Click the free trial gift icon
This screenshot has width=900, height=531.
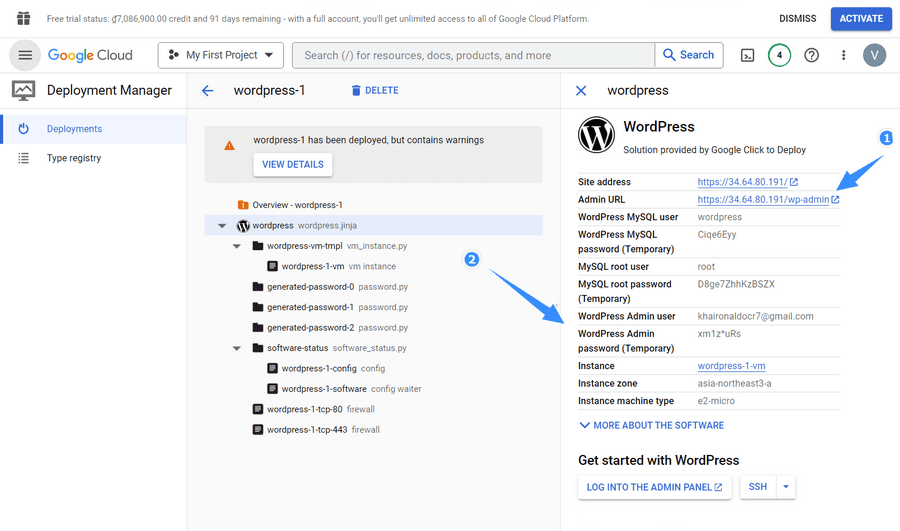click(24, 18)
